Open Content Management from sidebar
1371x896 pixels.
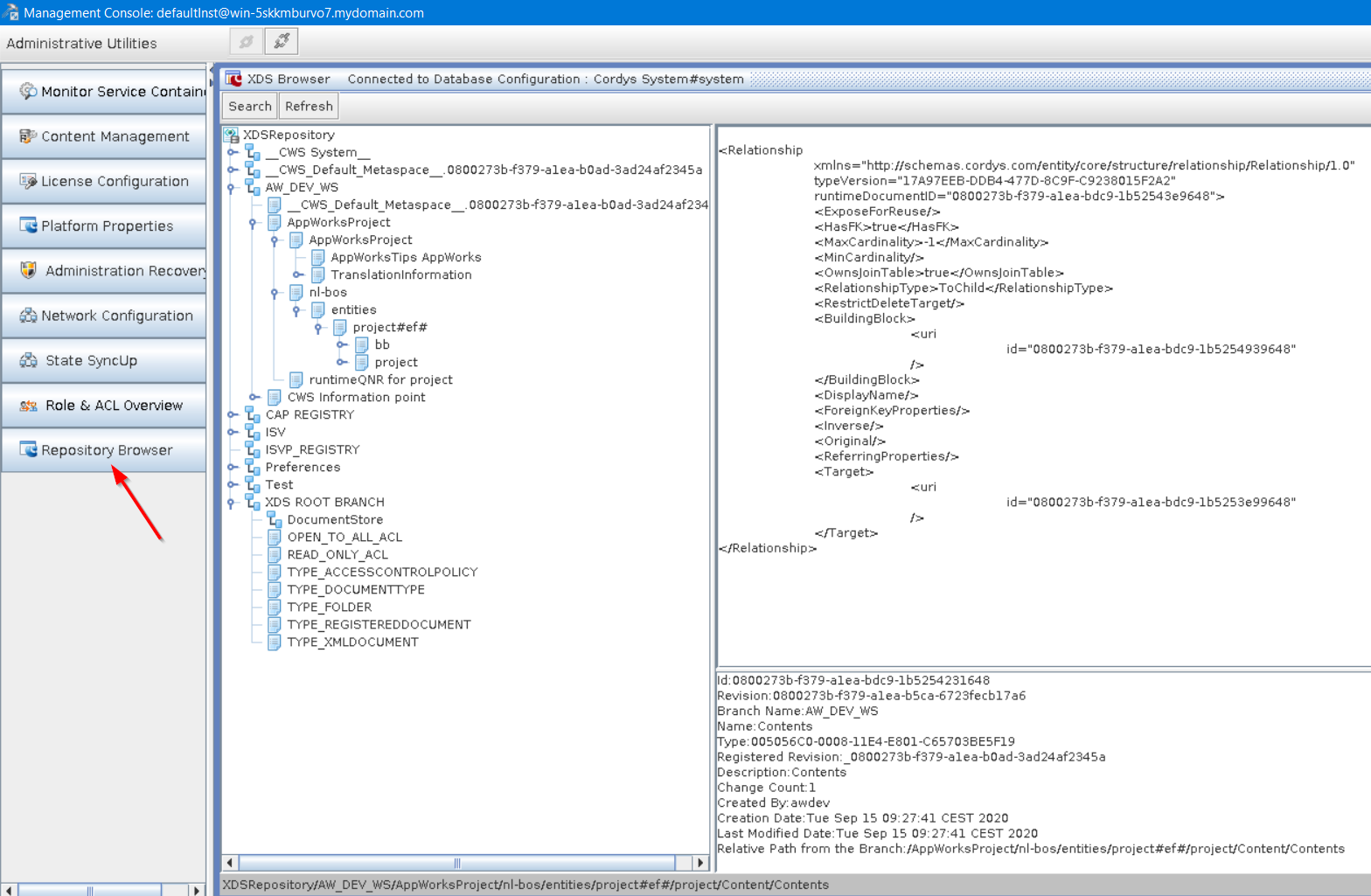tap(103, 136)
